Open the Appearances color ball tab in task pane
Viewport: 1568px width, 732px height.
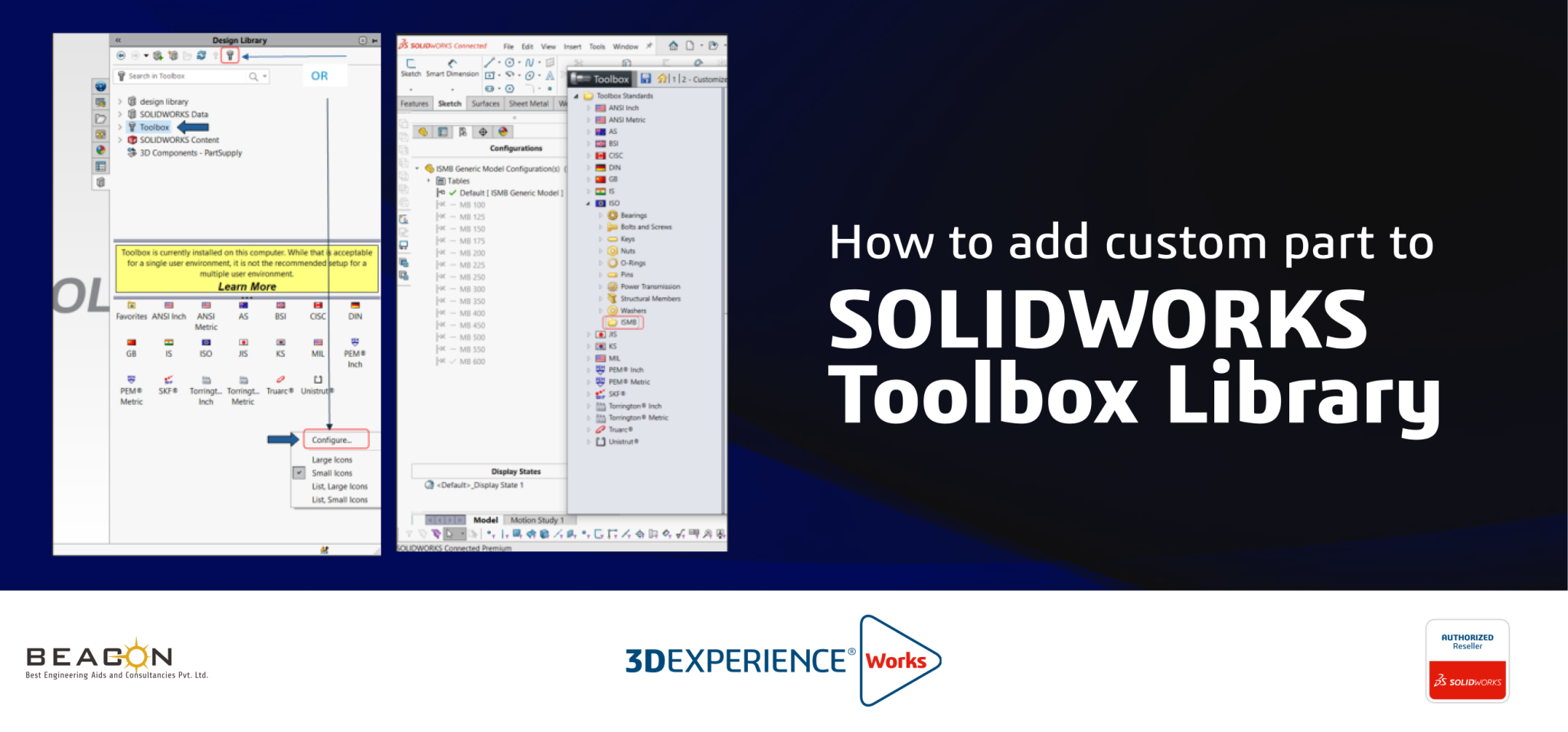100,150
